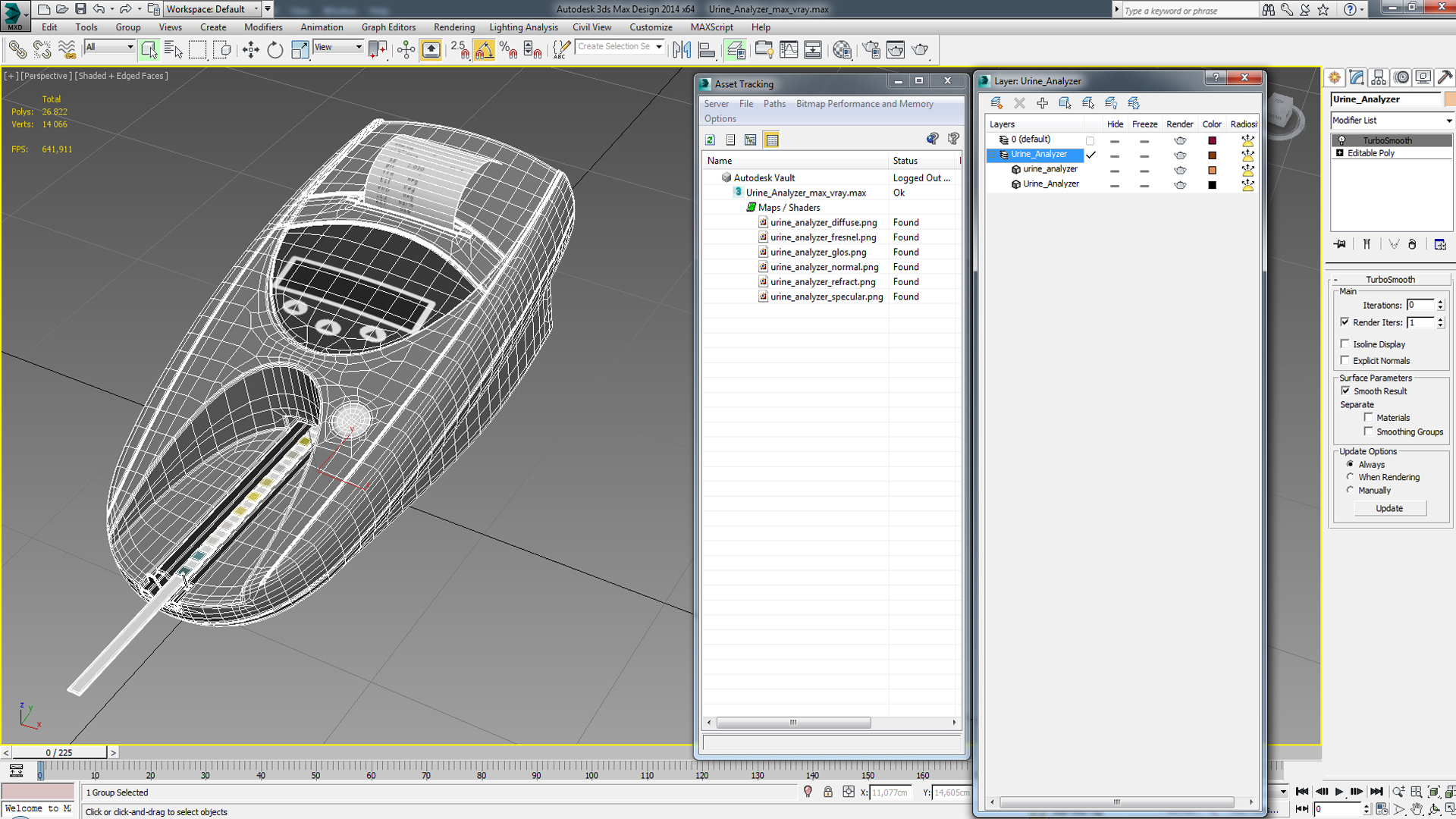Open Paths menu in Asset Tracking
Screen dimensions: 1456x819
coord(774,104)
